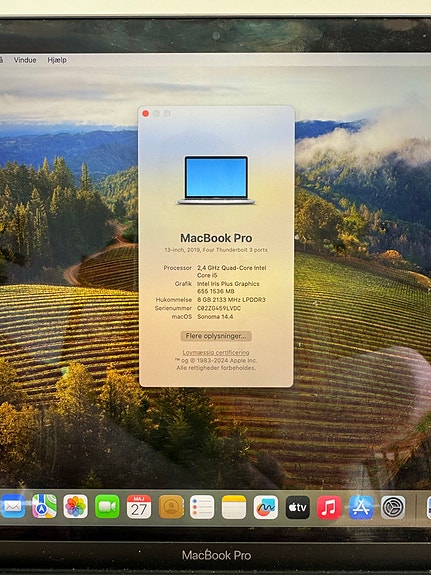Launch Reminders from the Dock
431x575 pixels.
coord(202,506)
